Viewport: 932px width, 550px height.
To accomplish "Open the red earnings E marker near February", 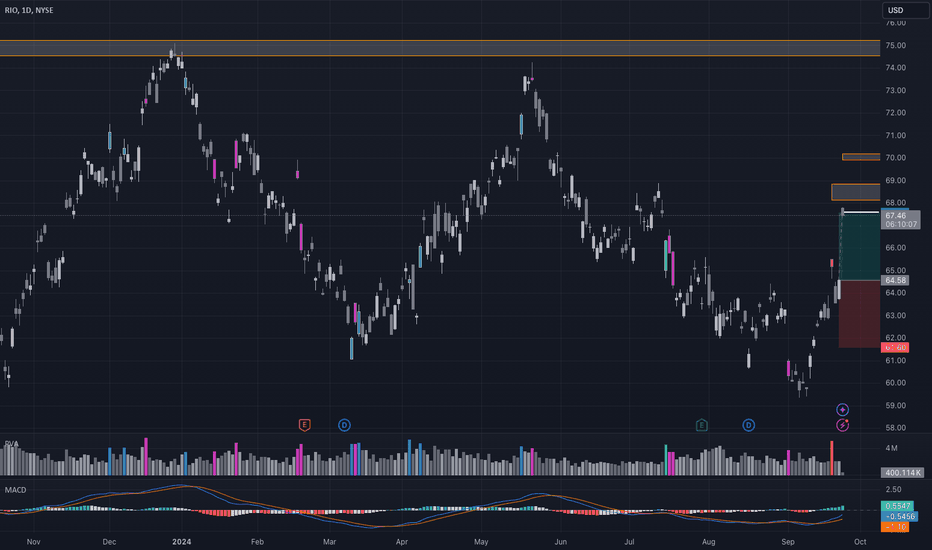I will pyautogui.click(x=304, y=425).
